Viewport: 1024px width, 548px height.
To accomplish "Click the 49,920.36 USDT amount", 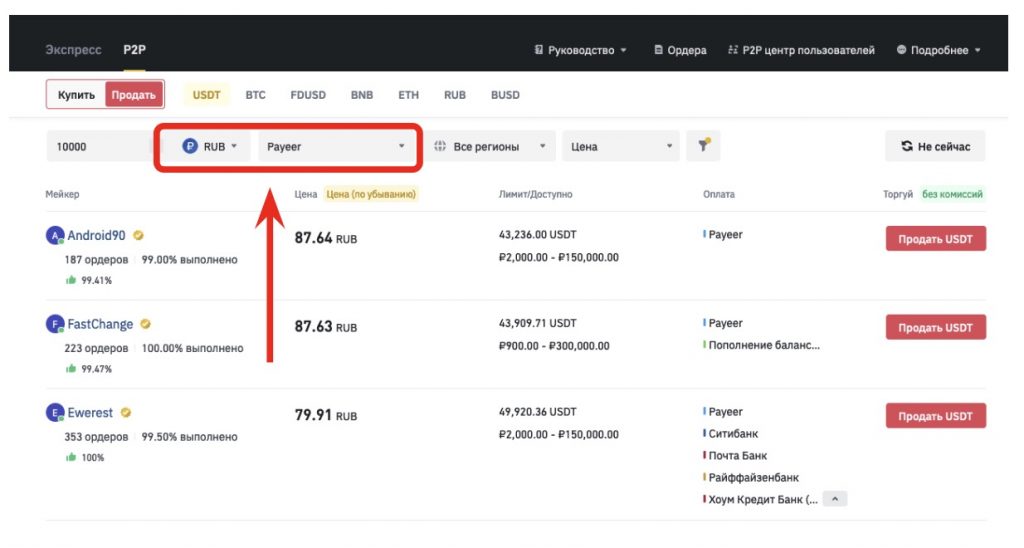I will [537, 412].
